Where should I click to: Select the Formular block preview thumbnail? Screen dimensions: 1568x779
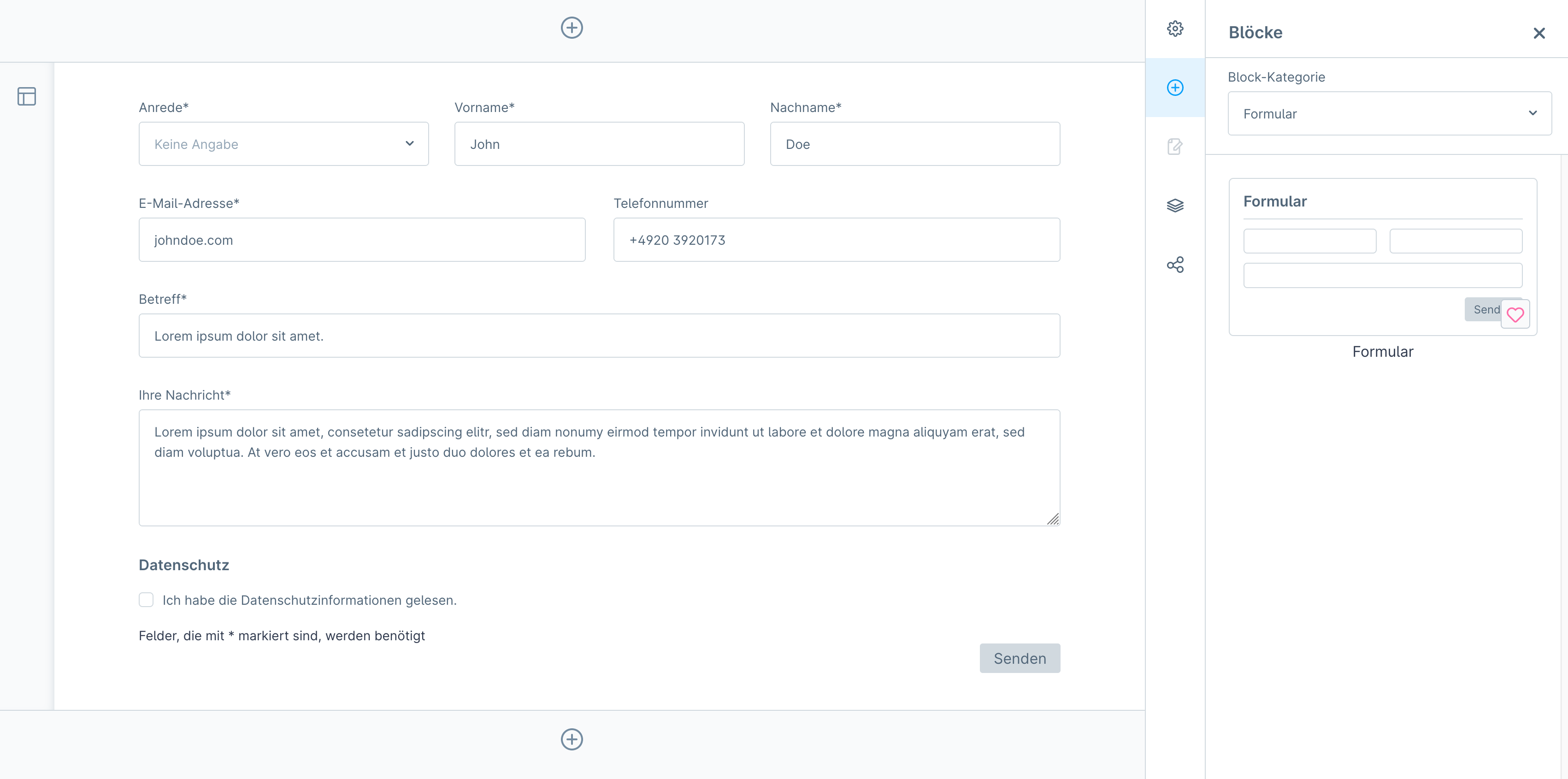coord(1382,257)
